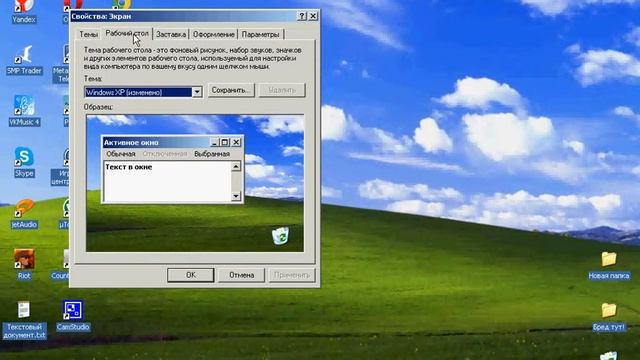Open the Заставка tab
Screen dimensions: 640x360
coord(171,35)
